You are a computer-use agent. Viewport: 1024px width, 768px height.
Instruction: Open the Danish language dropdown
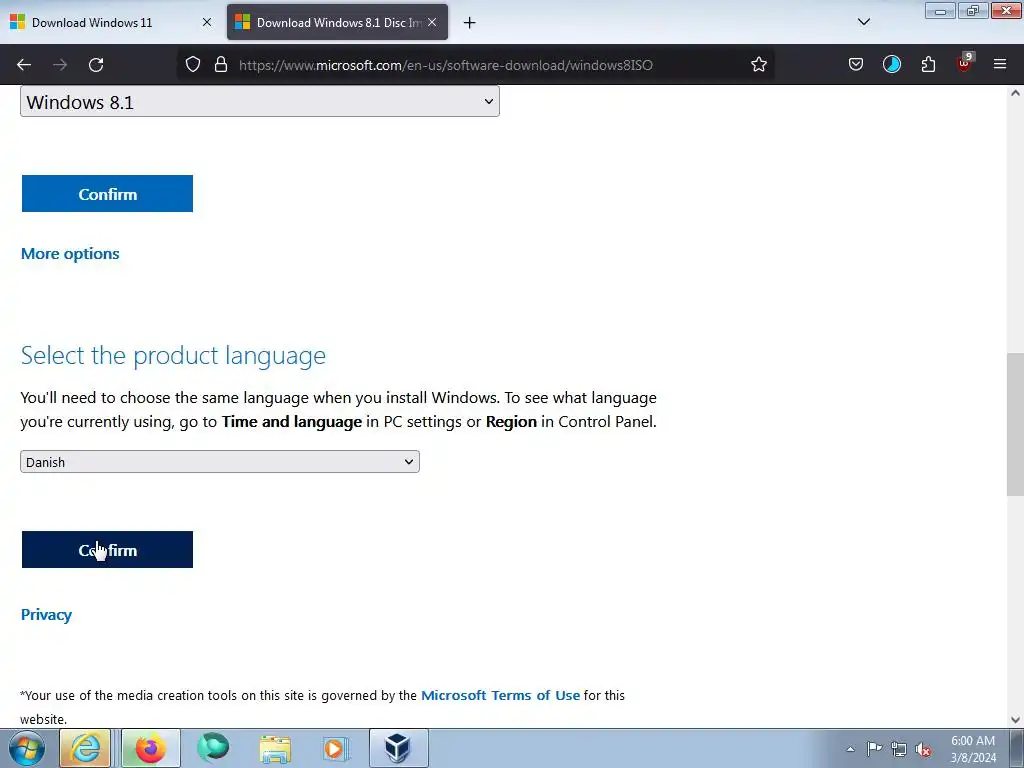[x=219, y=462]
